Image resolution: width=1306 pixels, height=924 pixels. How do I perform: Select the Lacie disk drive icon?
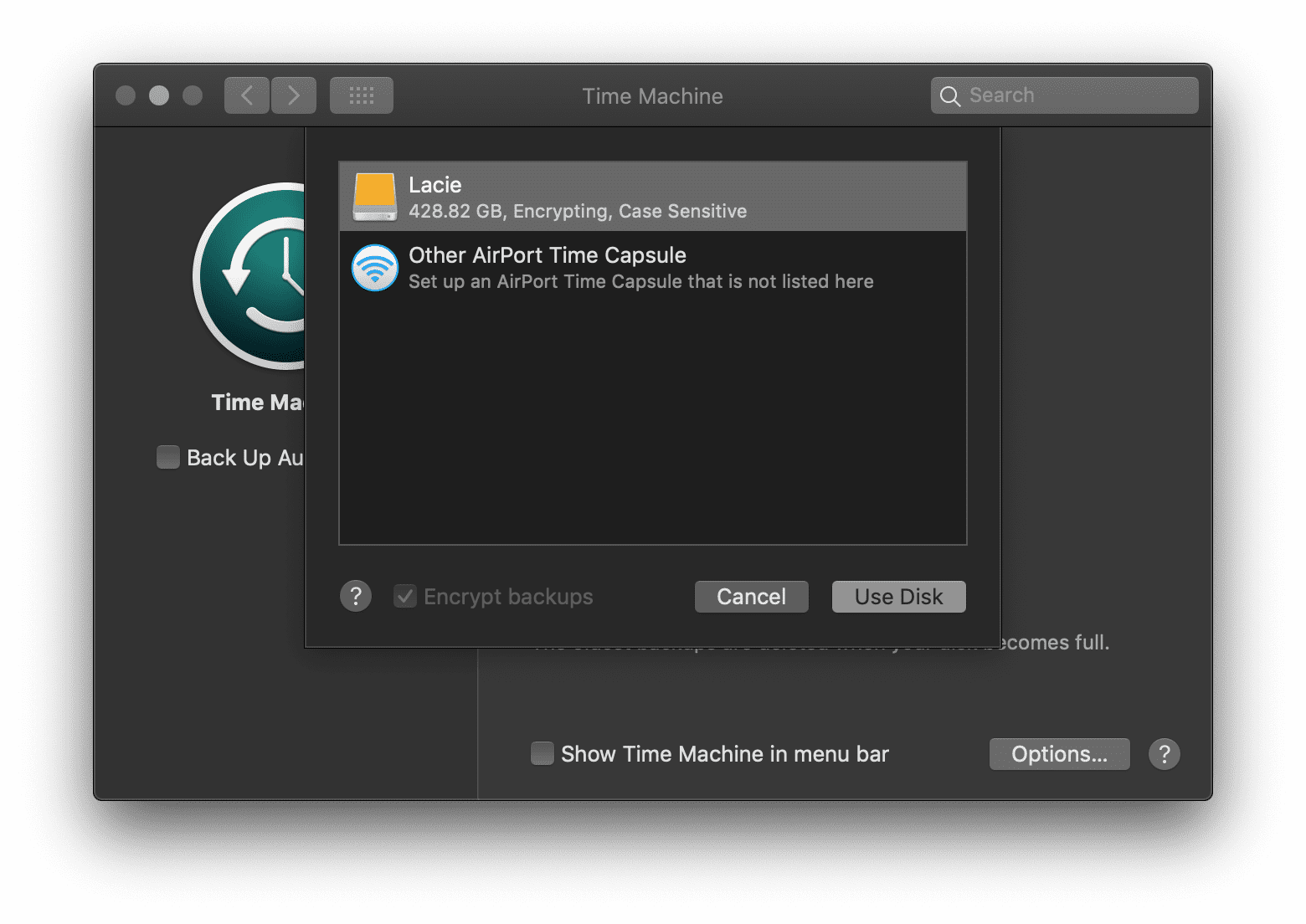(x=374, y=196)
